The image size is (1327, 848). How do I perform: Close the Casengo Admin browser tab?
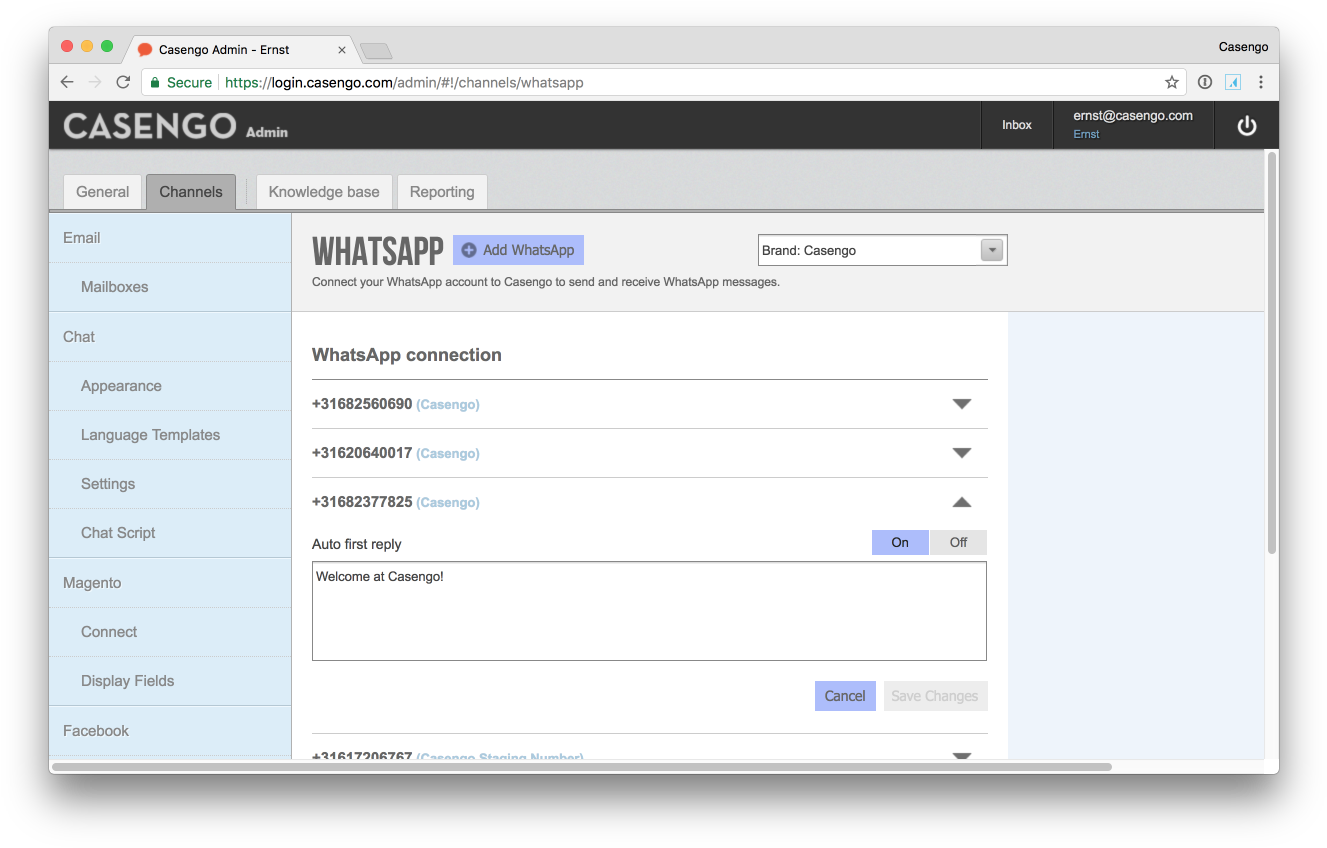click(x=342, y=50)
